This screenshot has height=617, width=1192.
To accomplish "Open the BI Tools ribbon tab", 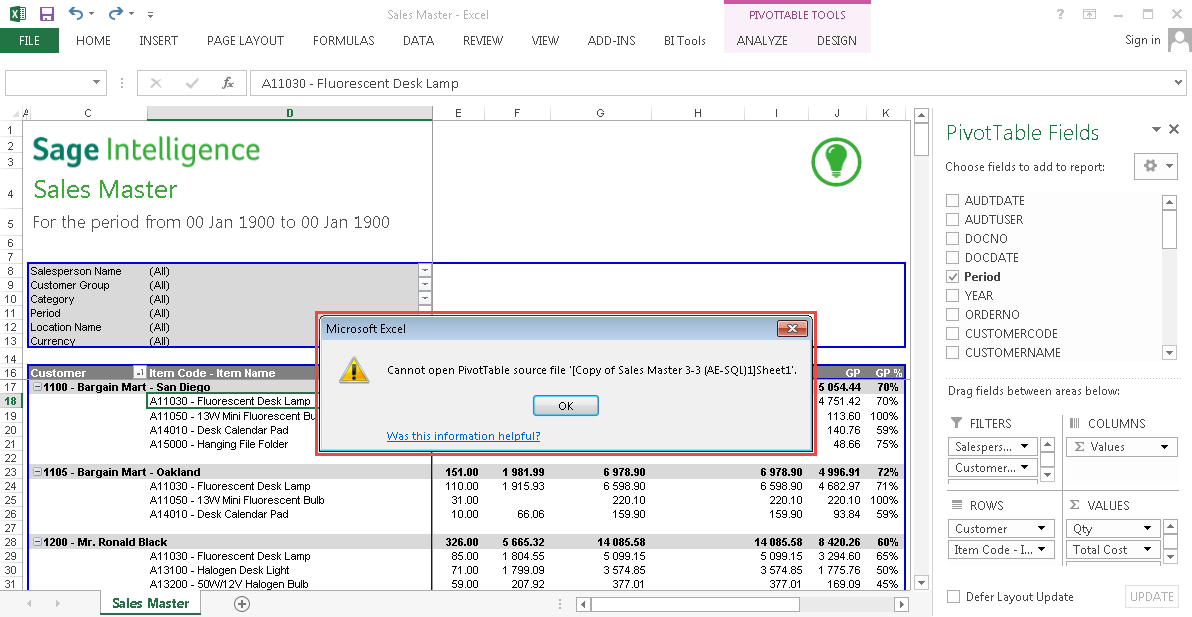I will 684,40.
